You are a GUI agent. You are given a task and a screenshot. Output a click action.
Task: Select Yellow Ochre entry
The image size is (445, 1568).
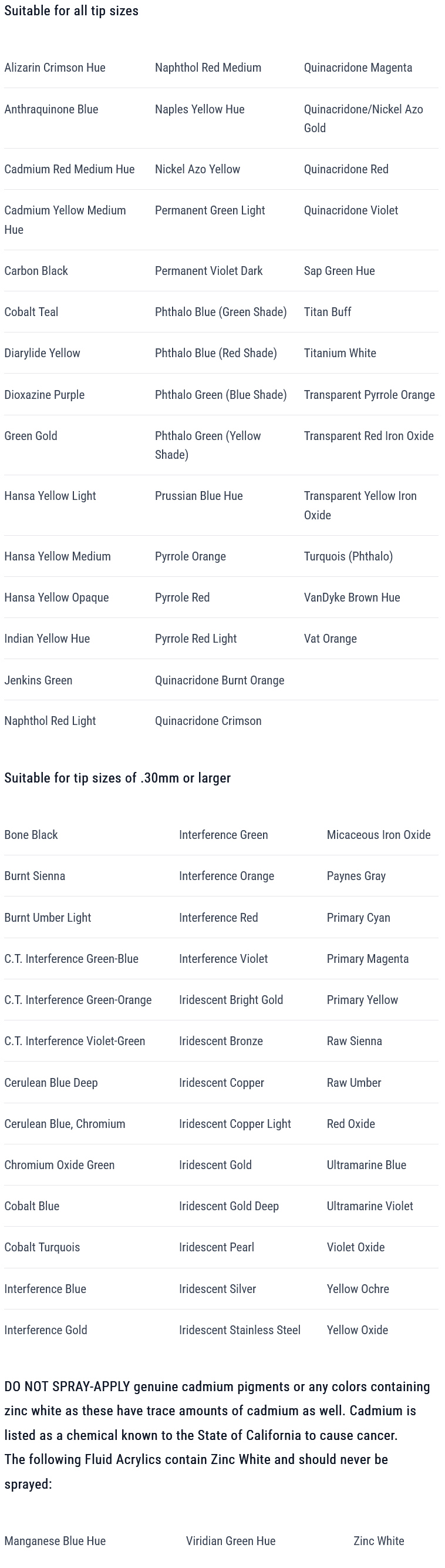[358, 1288]
